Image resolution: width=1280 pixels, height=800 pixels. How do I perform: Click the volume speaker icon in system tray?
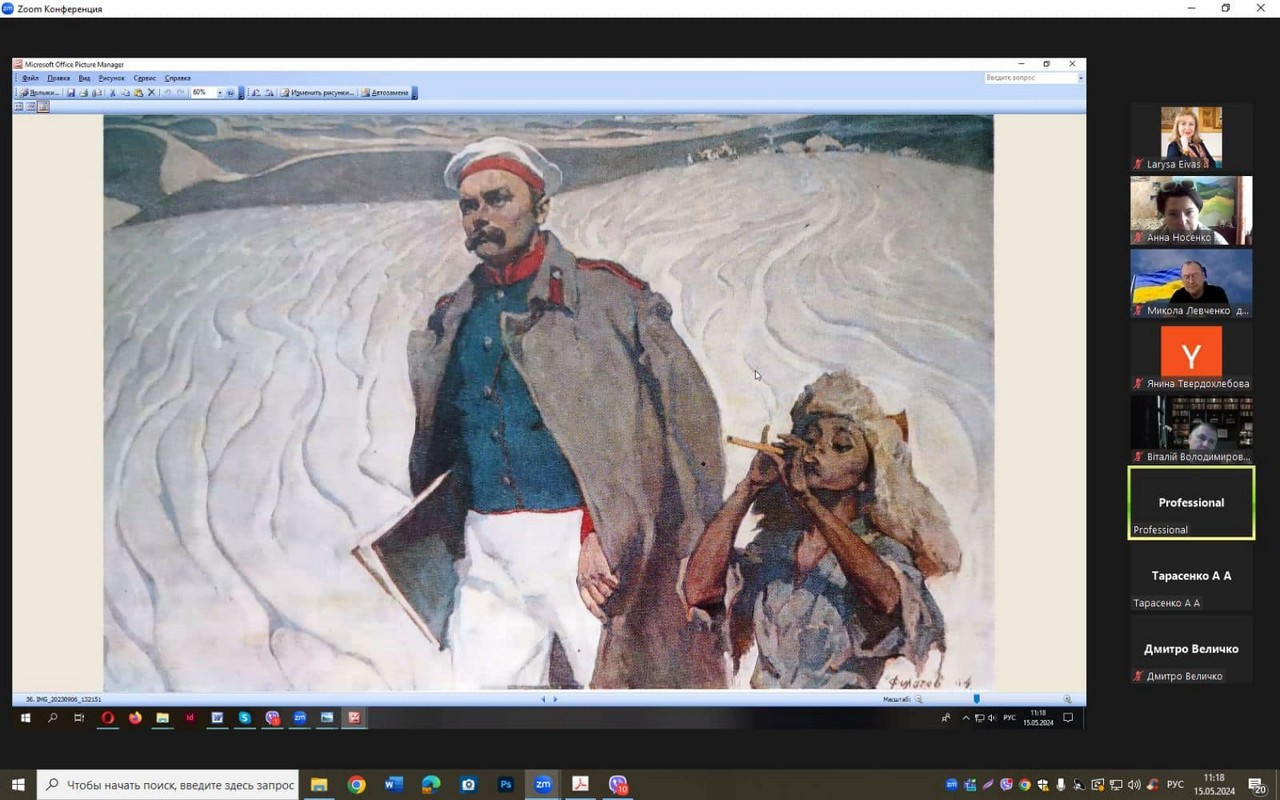click(x=1133, y=785)
